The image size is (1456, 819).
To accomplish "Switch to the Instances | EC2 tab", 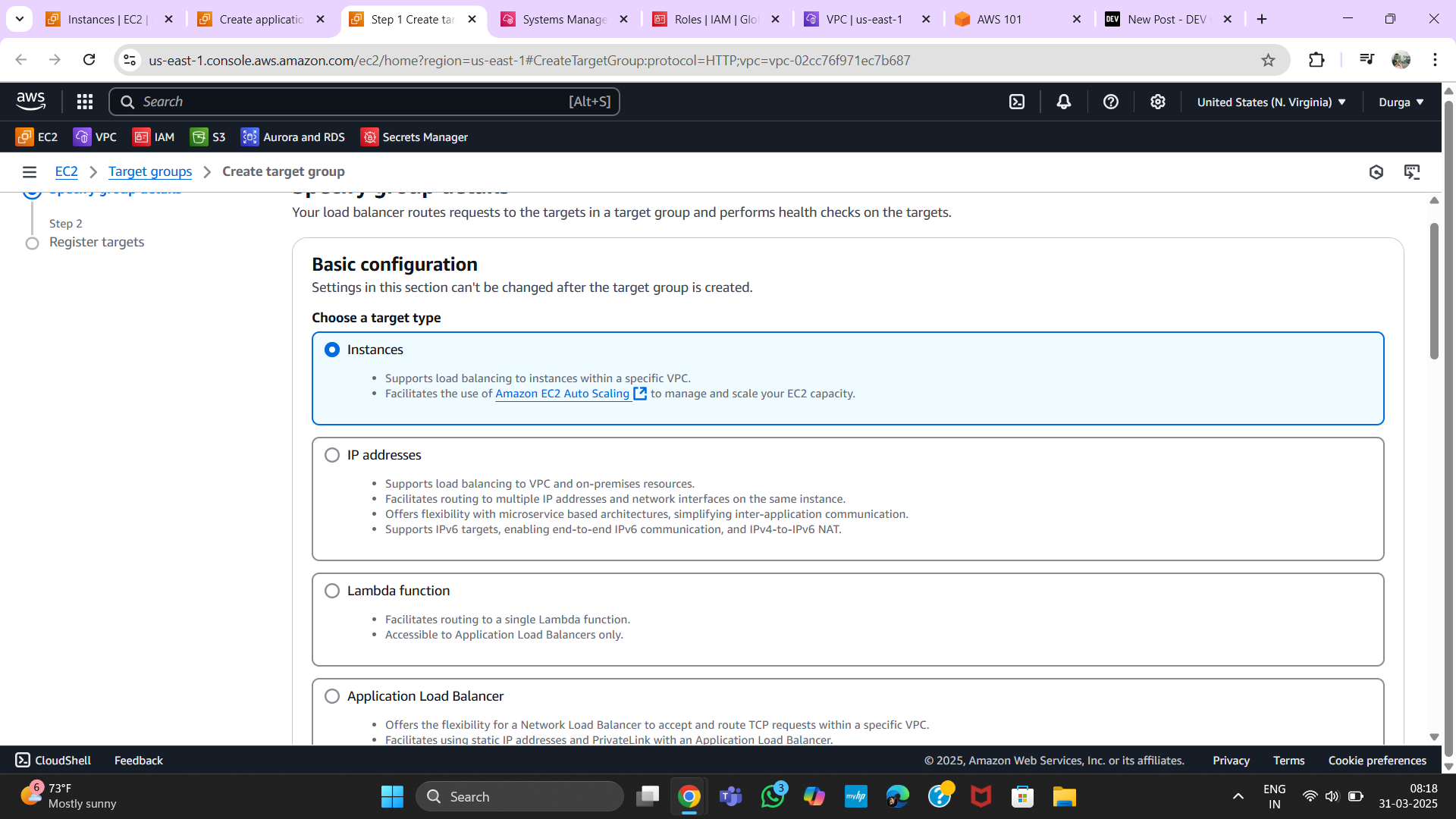I will tap(111, 19).
